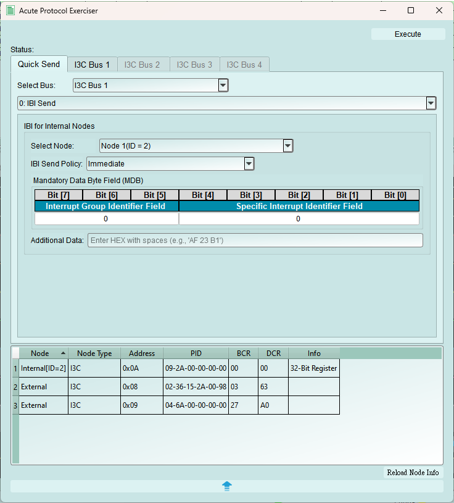Open the Select Node dropdown
Image resolution: width=454 pixels, height=503 pixels.
click(288, 146)
